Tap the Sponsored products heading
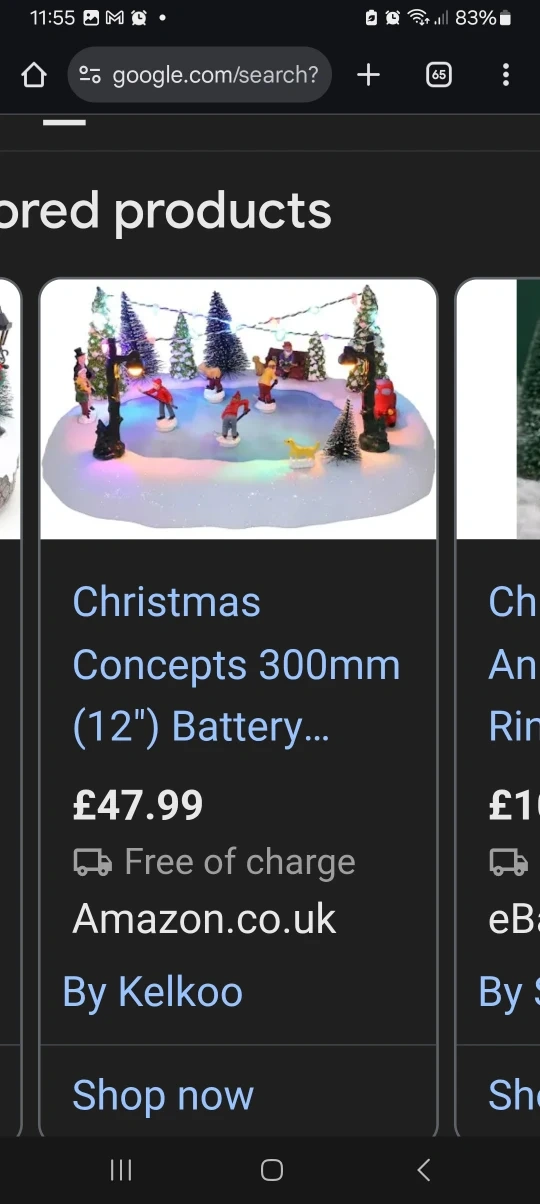540x1204 pixels. point(165,211)
